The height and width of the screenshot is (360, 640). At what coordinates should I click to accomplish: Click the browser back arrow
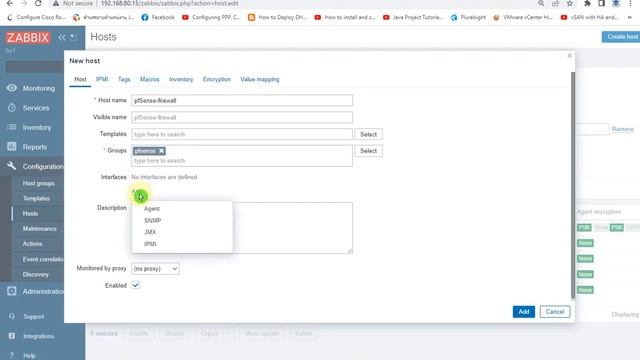point(9,3)
